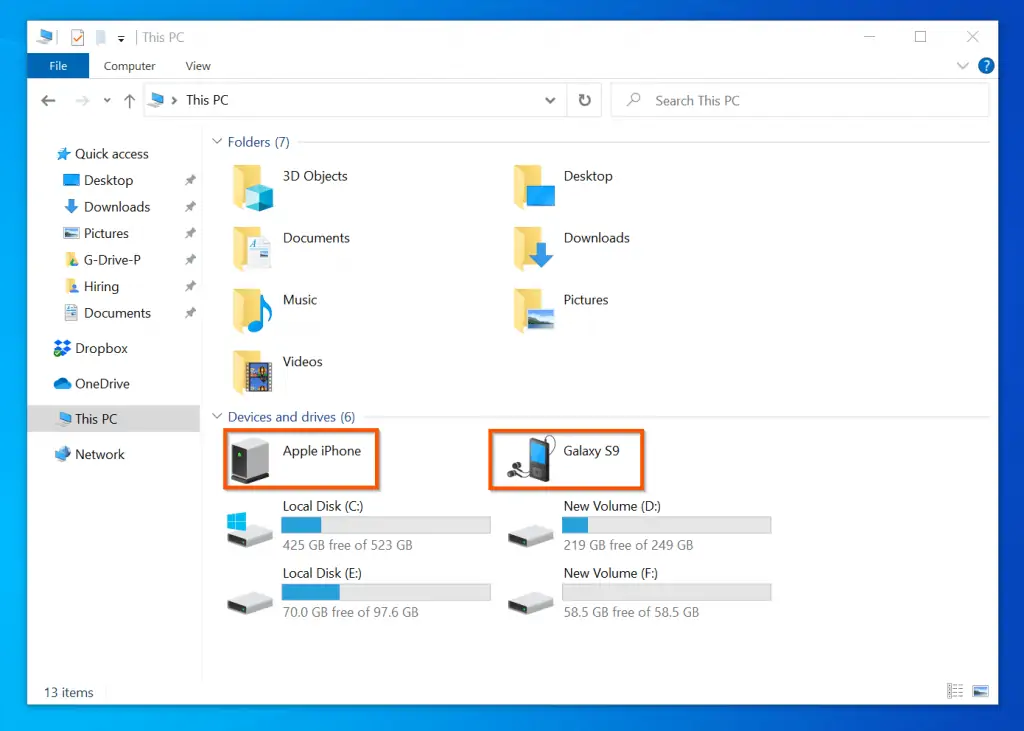
Task: Select the Galaxy S9 device icon
Action: click(x=531, y=459)
